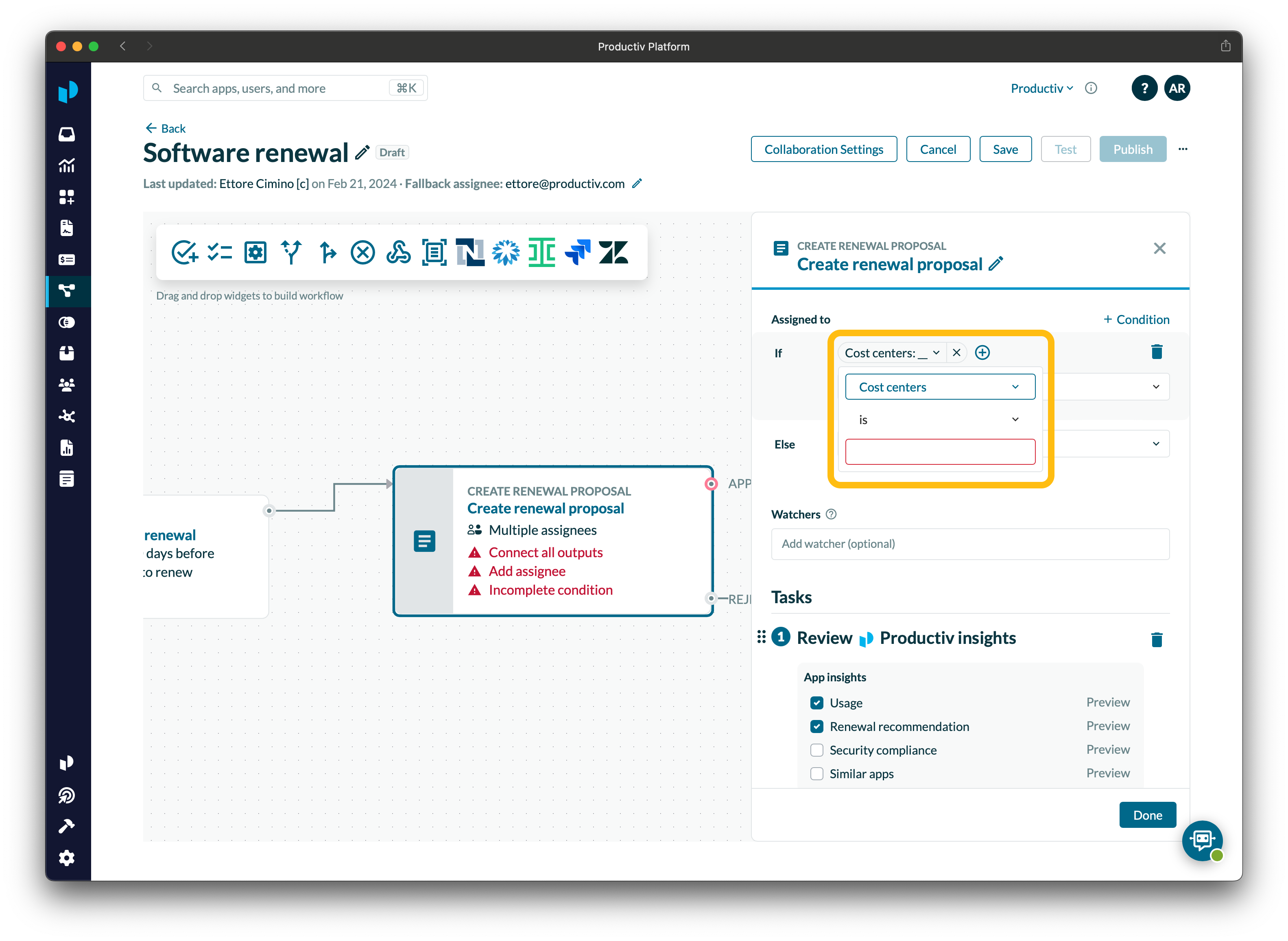Viewport: 1288px width, 941px height.
Task: Click the Done button
Action: [1147, 815]
